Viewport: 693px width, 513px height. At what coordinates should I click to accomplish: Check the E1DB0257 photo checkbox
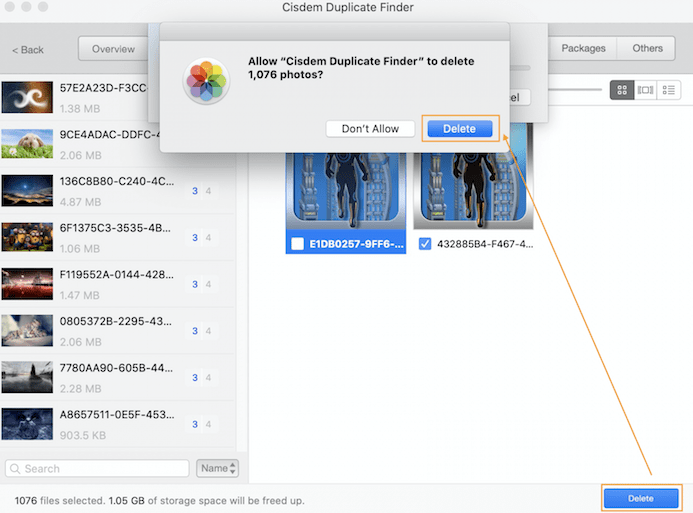click(297, 243)
